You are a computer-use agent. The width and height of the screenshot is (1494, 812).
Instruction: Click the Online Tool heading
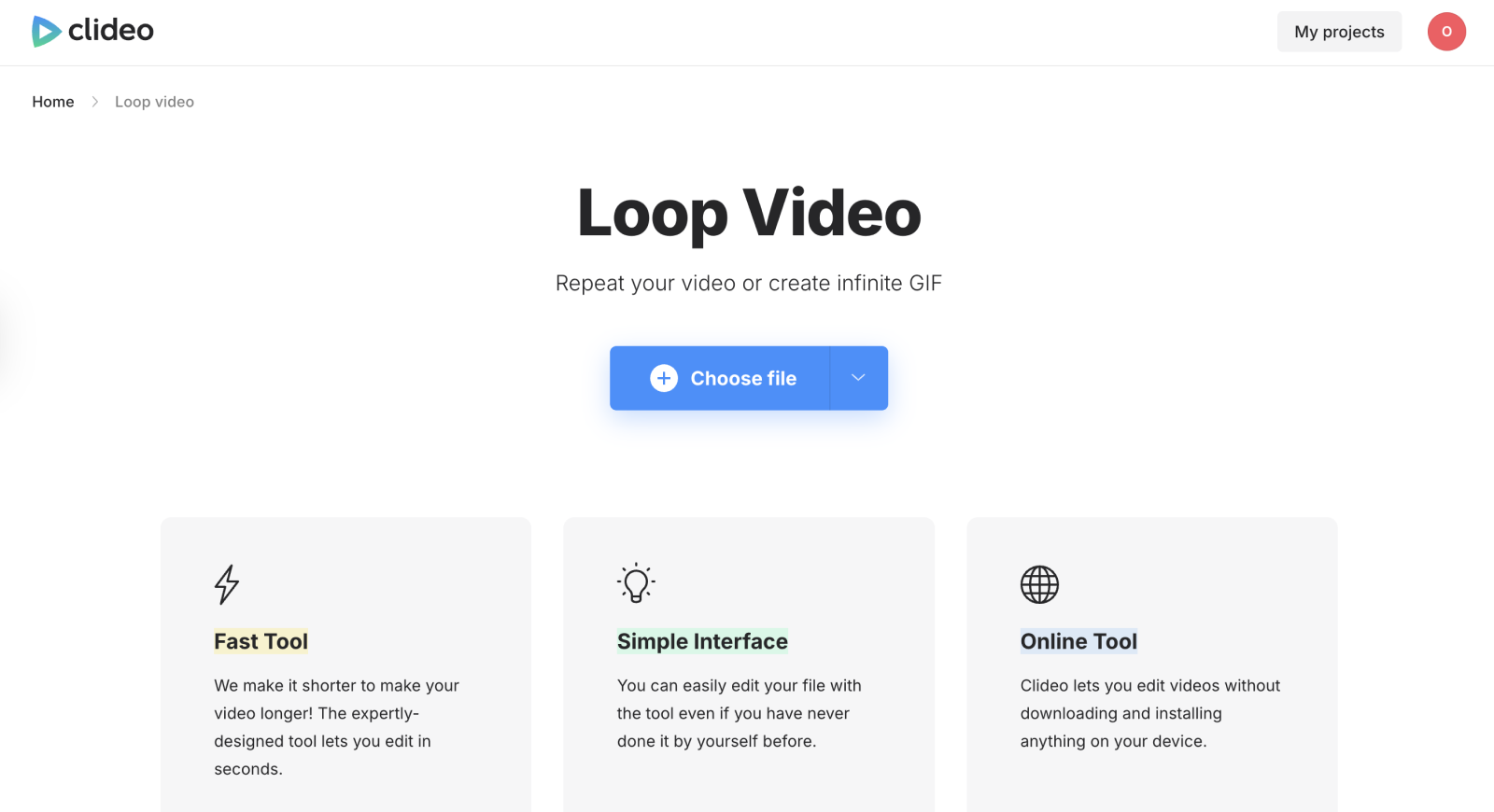(x=1078, y=641)
